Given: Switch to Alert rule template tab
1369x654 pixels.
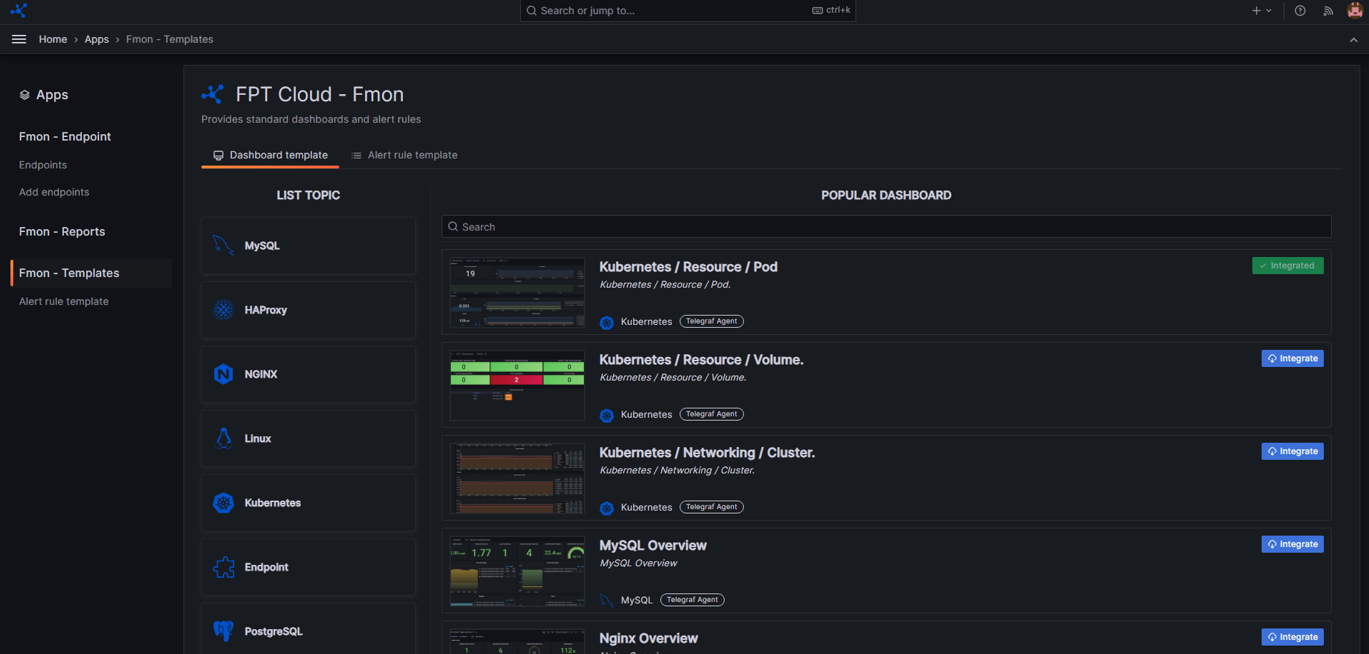Looking at the screenshot, I should (x=404, y=155).
